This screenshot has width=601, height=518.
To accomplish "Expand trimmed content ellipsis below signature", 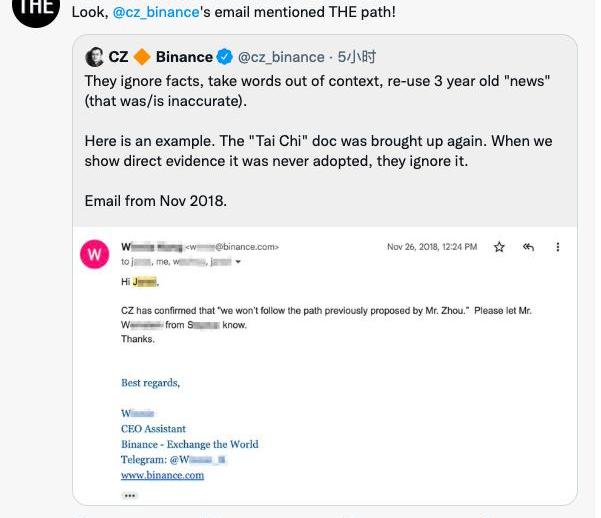I will point(130,495).
